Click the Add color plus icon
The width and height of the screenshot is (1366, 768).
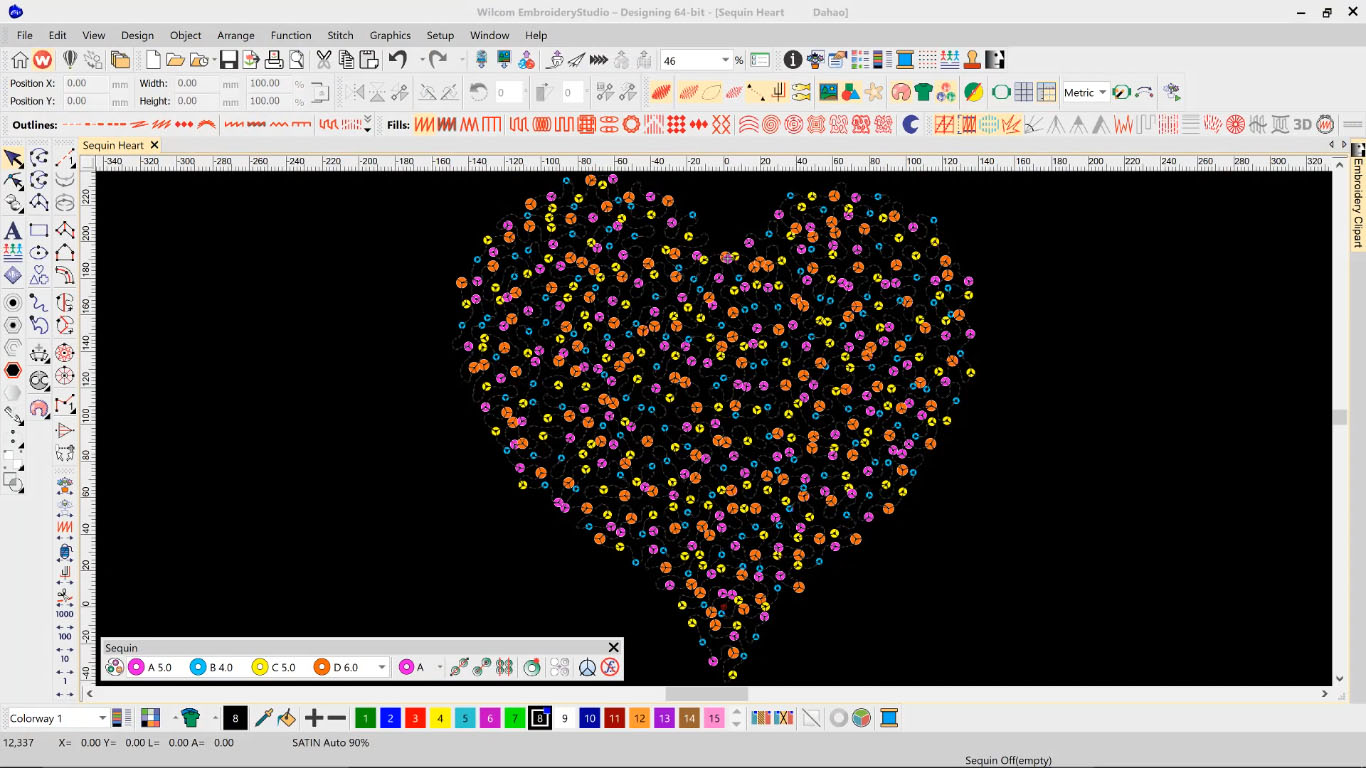click(313, 718)
